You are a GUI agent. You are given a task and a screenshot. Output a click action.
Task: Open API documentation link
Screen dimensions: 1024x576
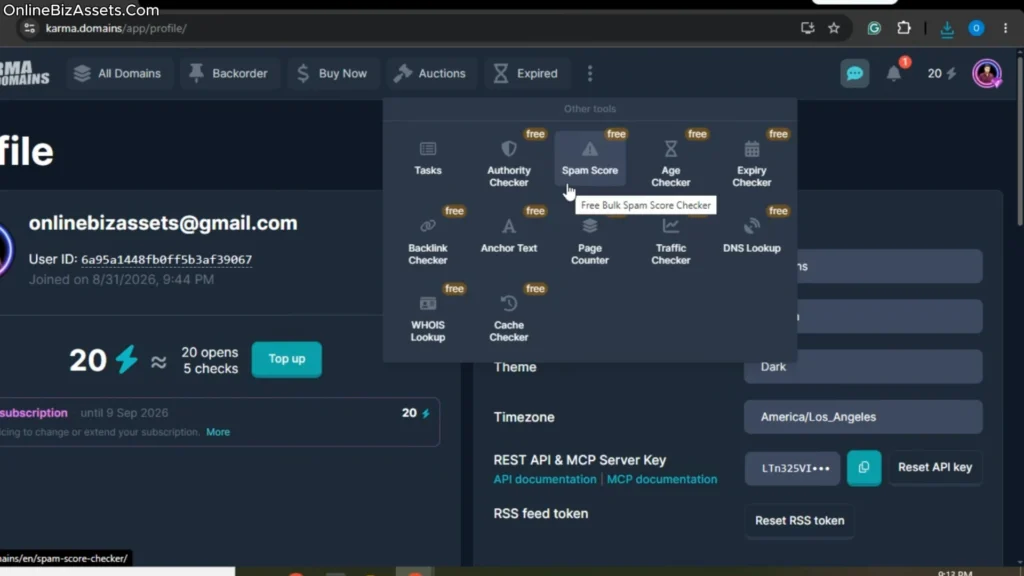pos(545,479)
